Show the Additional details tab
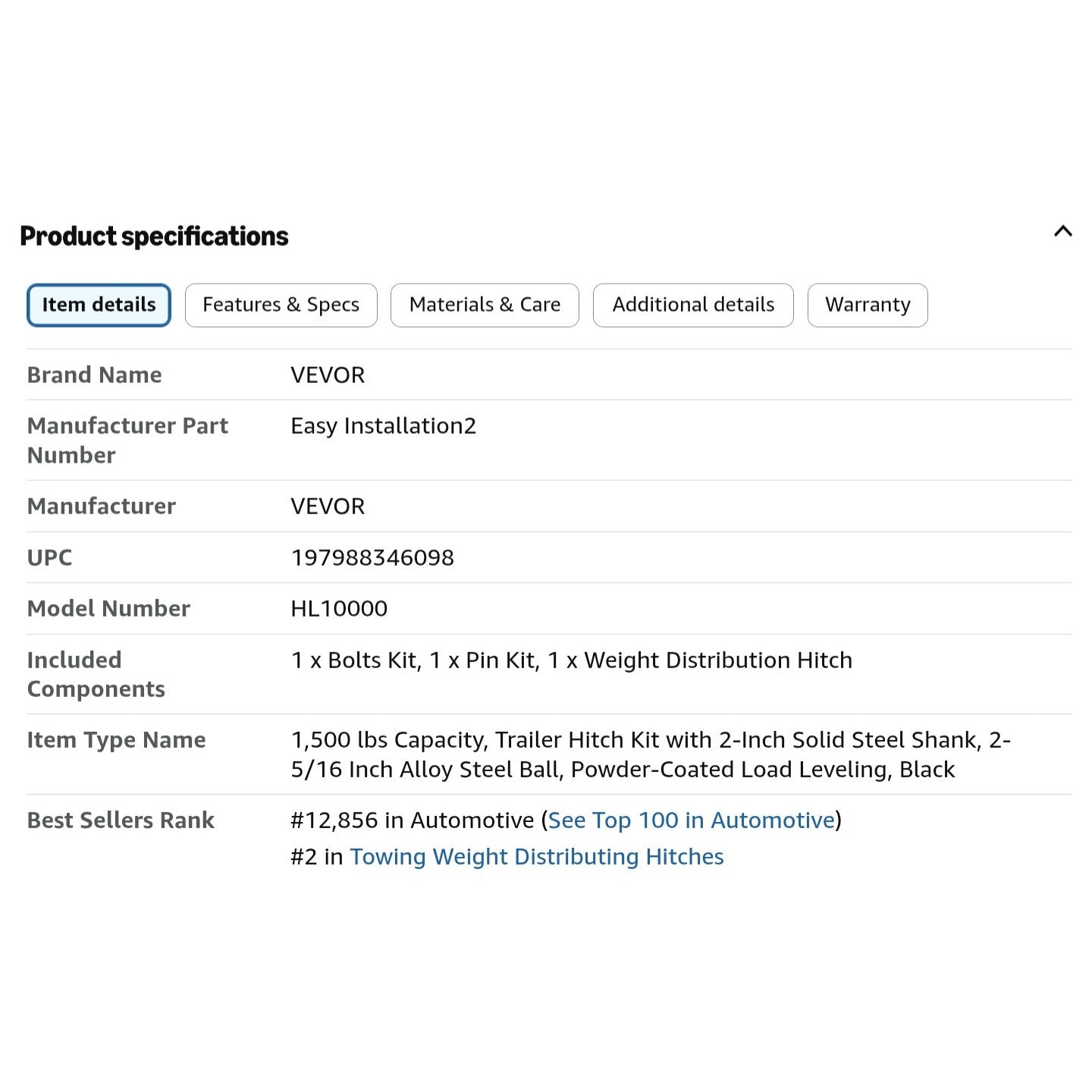This screenshot has width=1092, height=1092. pos(693,305)
